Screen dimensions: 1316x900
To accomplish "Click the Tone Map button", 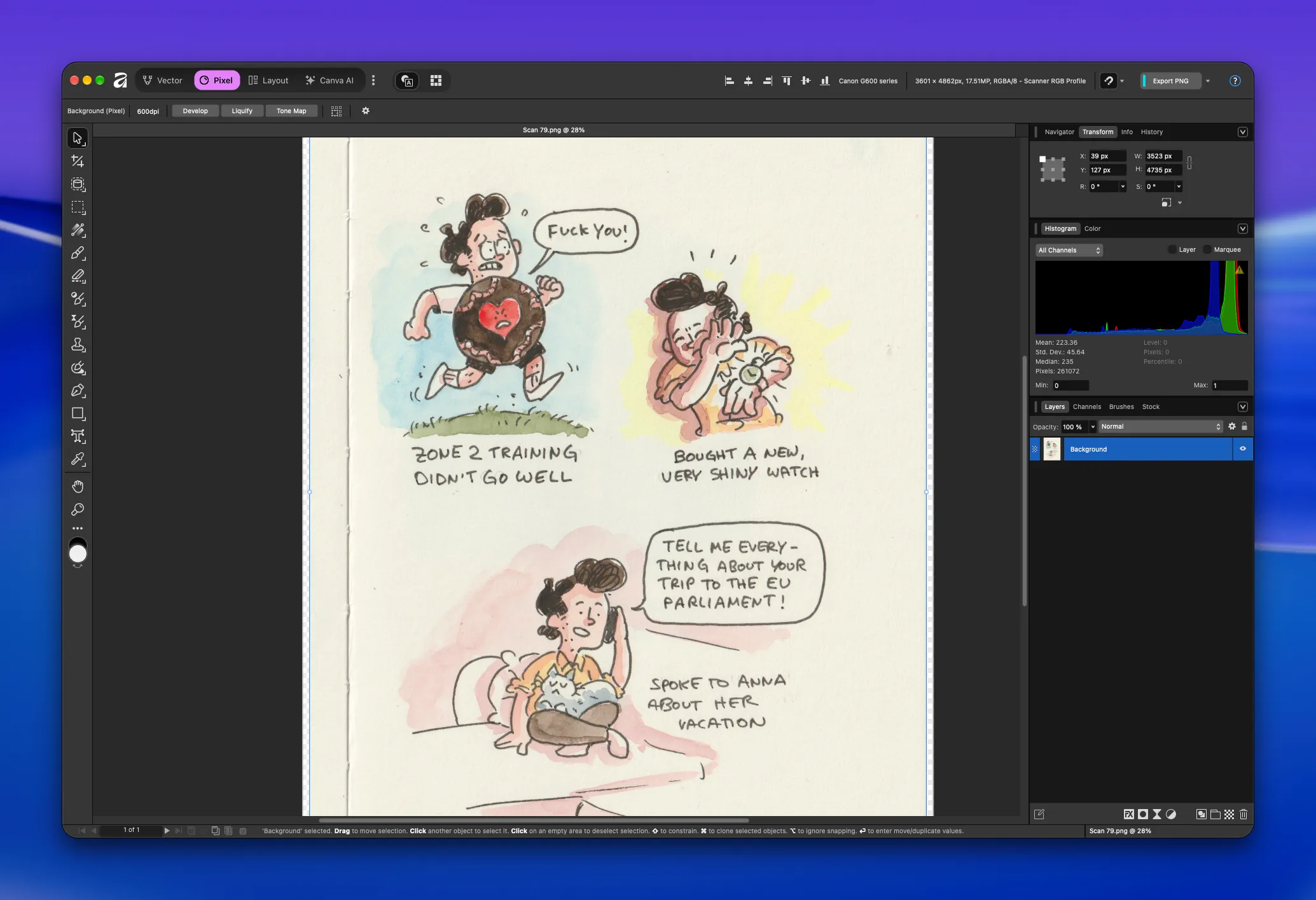I will coord(291,111).
